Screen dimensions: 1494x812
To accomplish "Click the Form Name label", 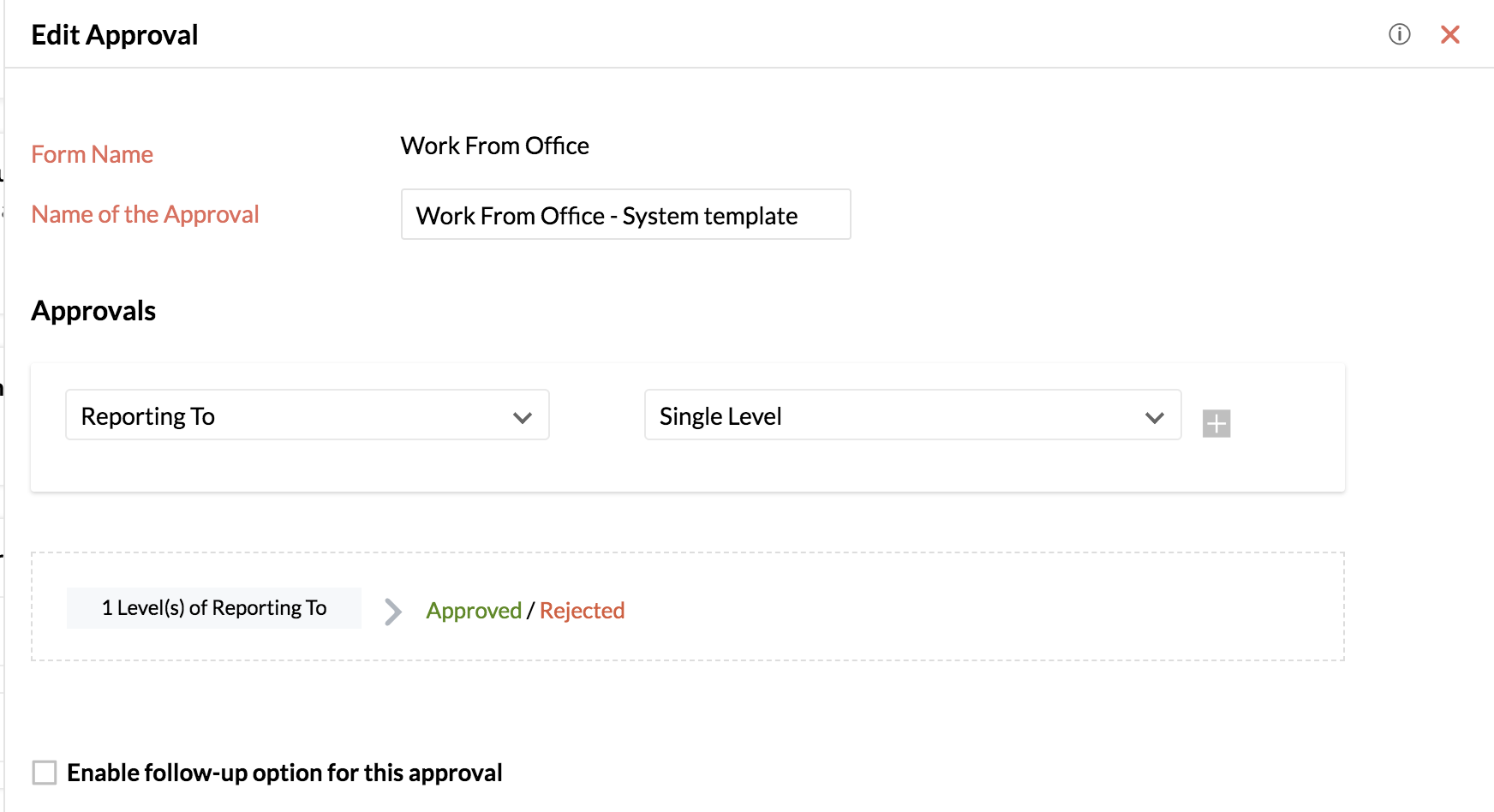I will click(93, 154).
